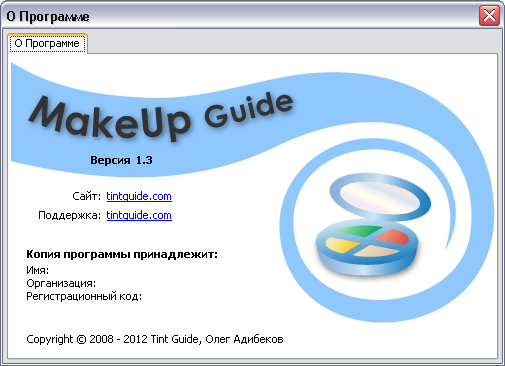Click the Сайт: label
The height and width of the screenshot is (366, 505).
(x=86, y=196)
